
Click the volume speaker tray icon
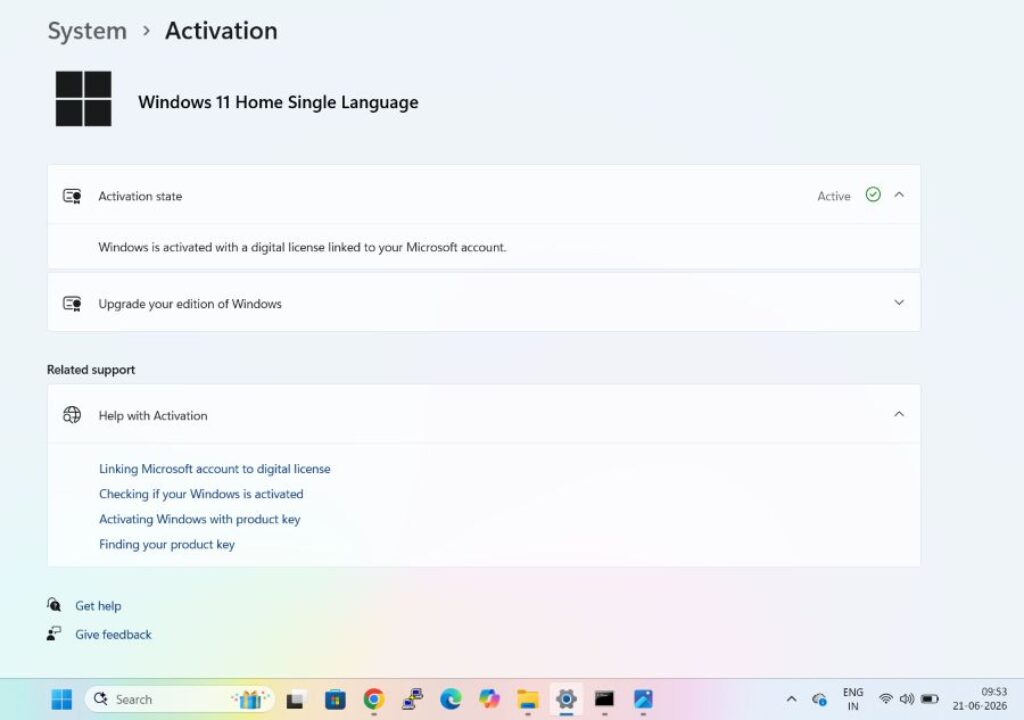pos(906,698)
